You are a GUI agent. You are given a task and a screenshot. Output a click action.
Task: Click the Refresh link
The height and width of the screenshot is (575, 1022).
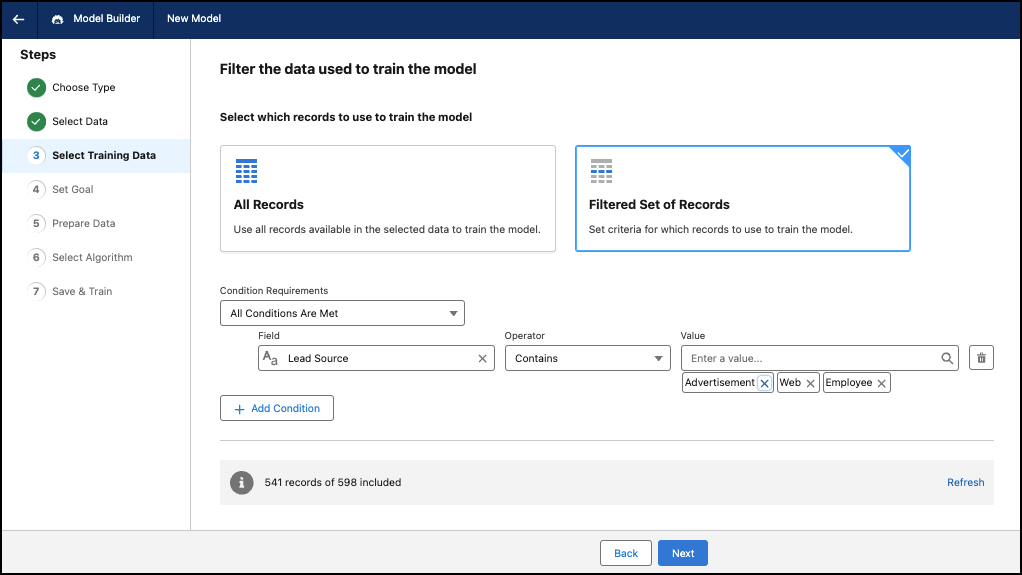[x=965, y=482]
